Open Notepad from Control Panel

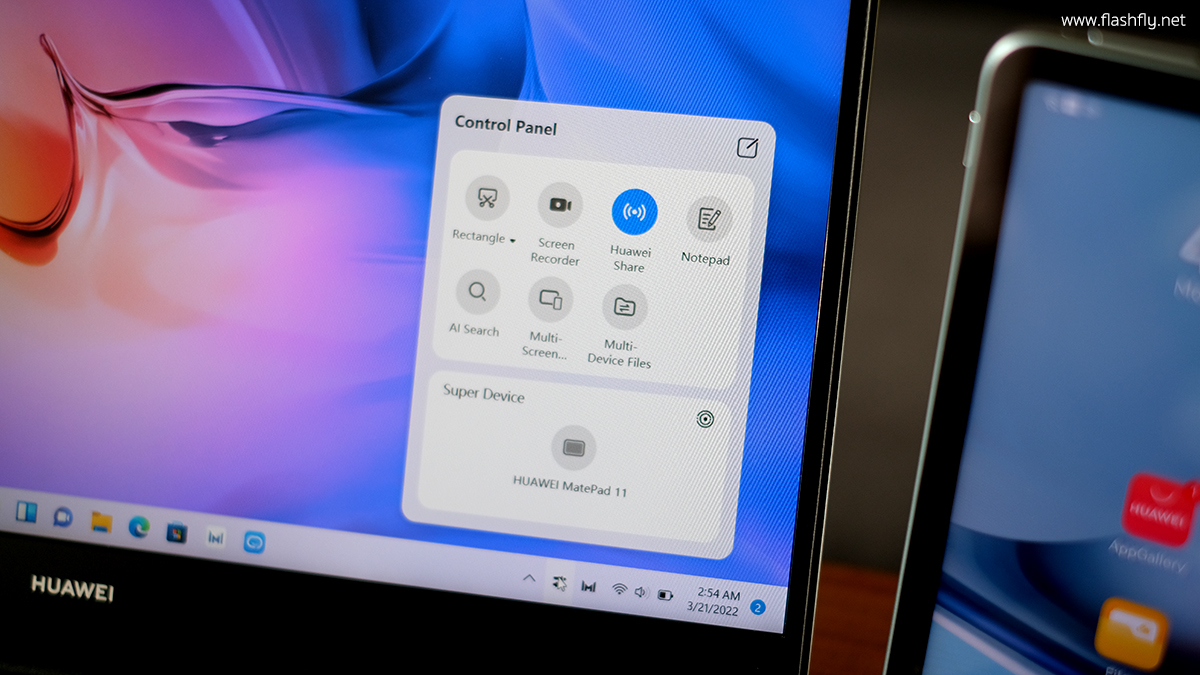(709, 219)
